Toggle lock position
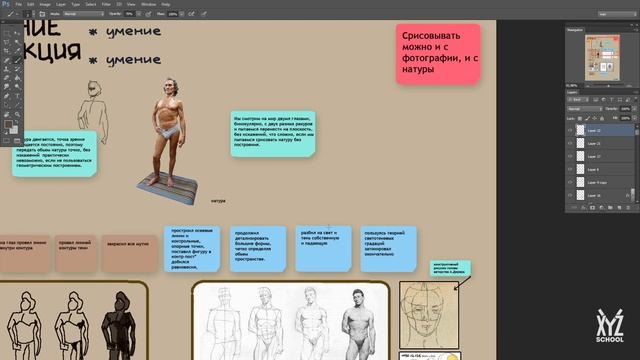The width and height of the screenshot is (640, 360). 594,118
